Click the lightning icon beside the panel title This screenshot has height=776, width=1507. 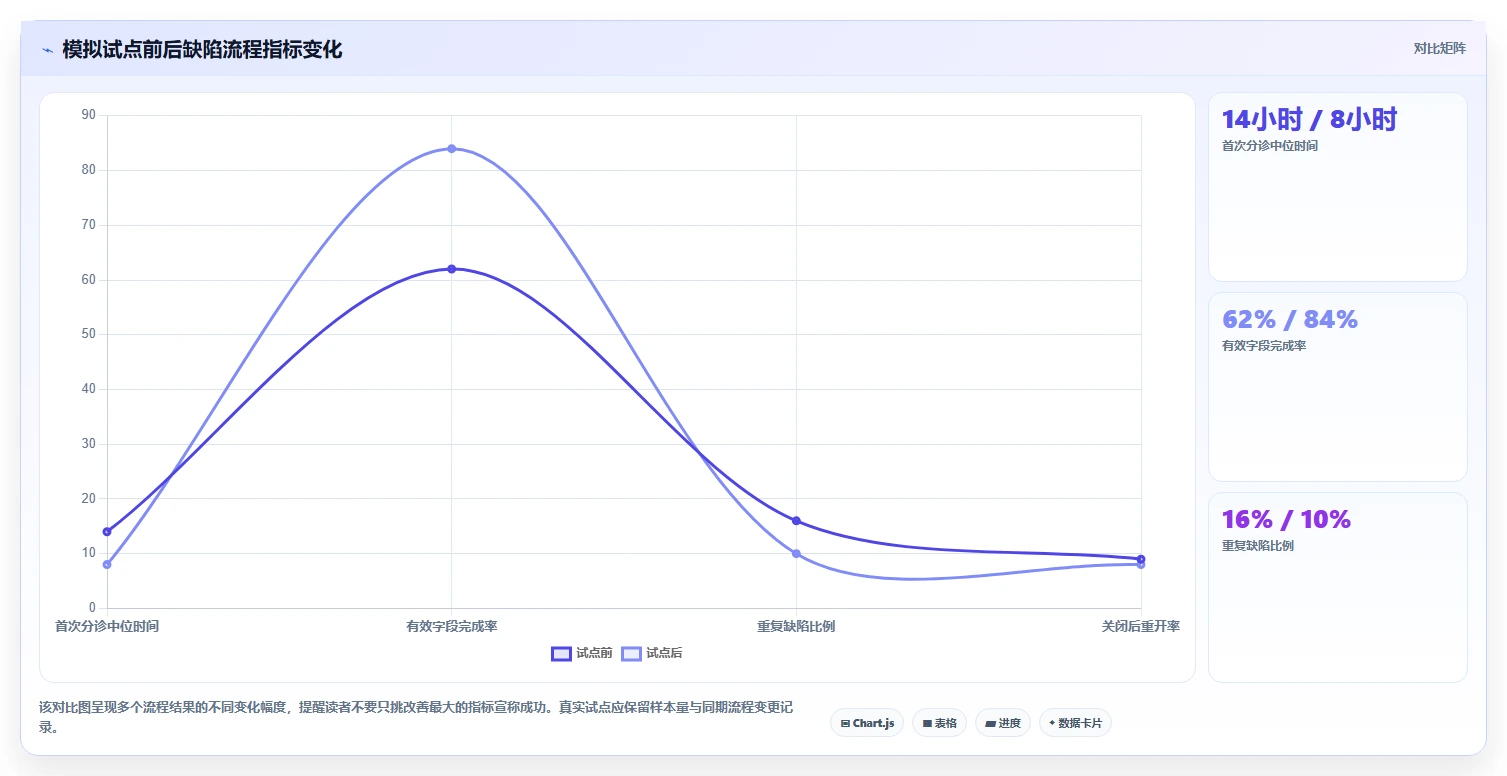[48, 50]
